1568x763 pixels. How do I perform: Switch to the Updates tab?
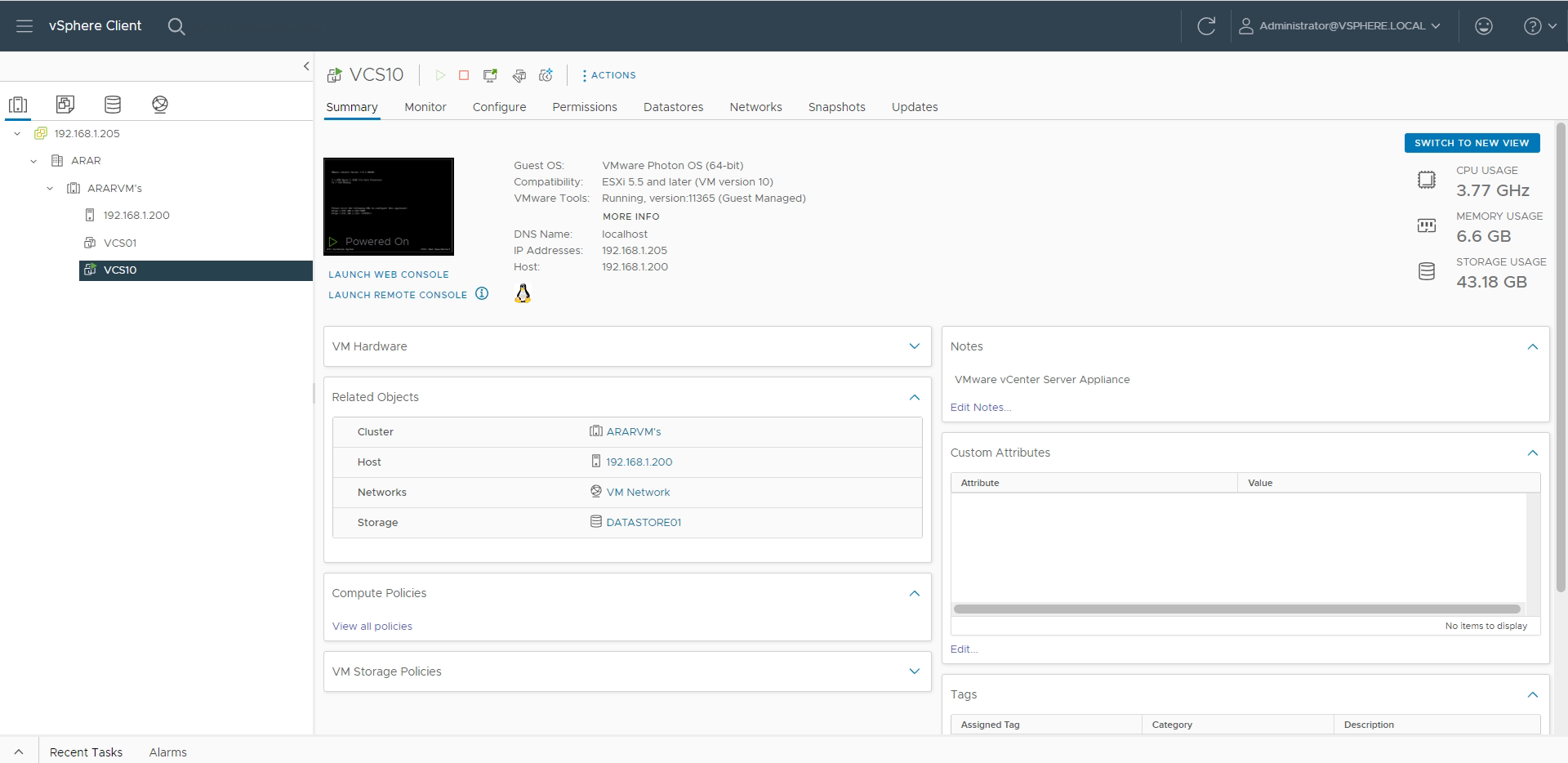click(915, 107)
